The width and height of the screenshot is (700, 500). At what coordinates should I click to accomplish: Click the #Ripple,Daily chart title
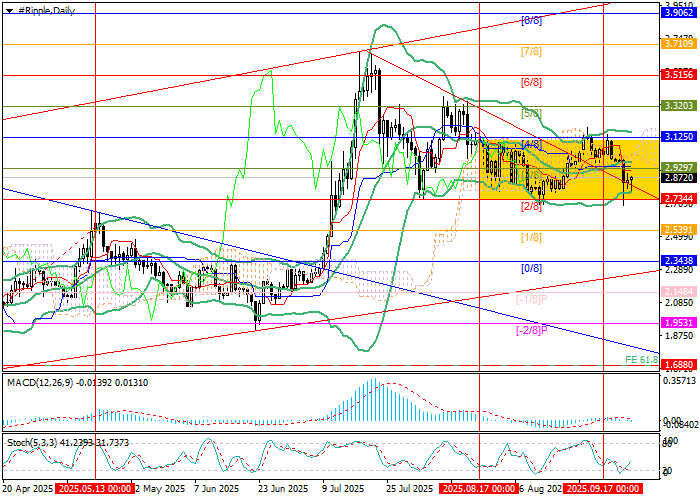click(46, 10)
